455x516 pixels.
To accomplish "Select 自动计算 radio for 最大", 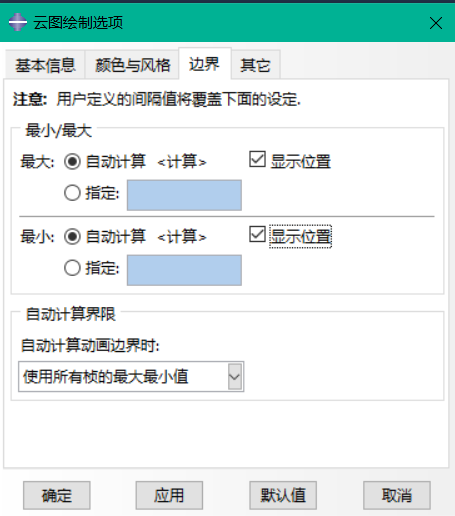I will pos(72,162).
